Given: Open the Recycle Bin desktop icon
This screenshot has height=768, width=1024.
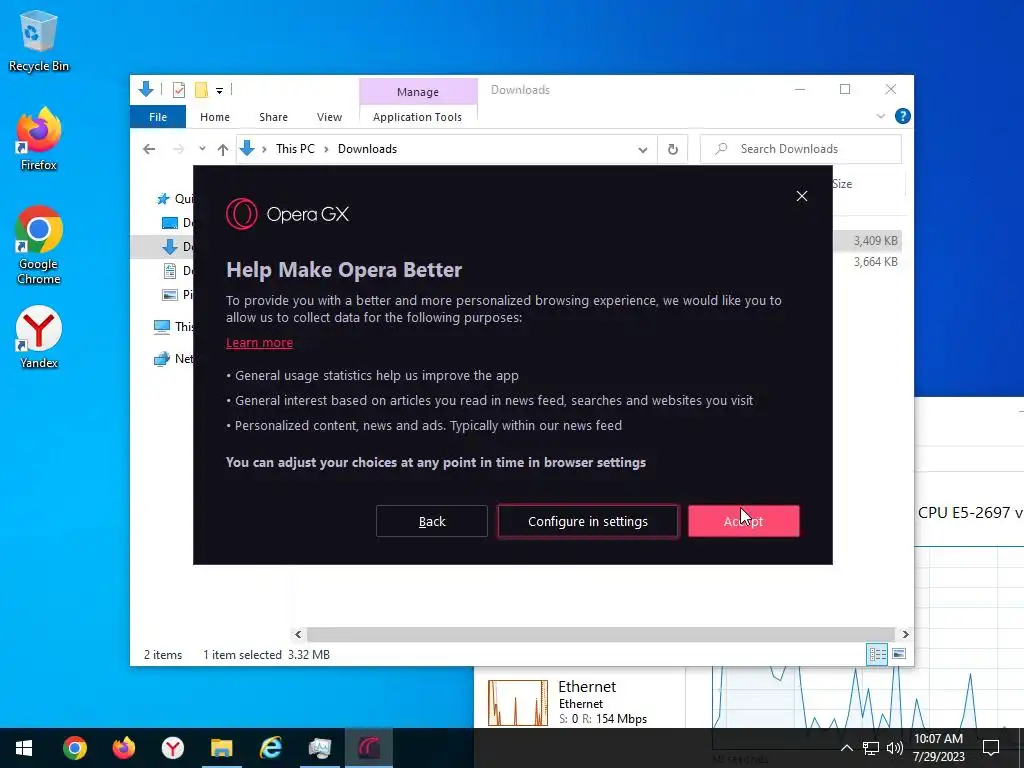Looking at the screenshot, I should pos(39,40).
